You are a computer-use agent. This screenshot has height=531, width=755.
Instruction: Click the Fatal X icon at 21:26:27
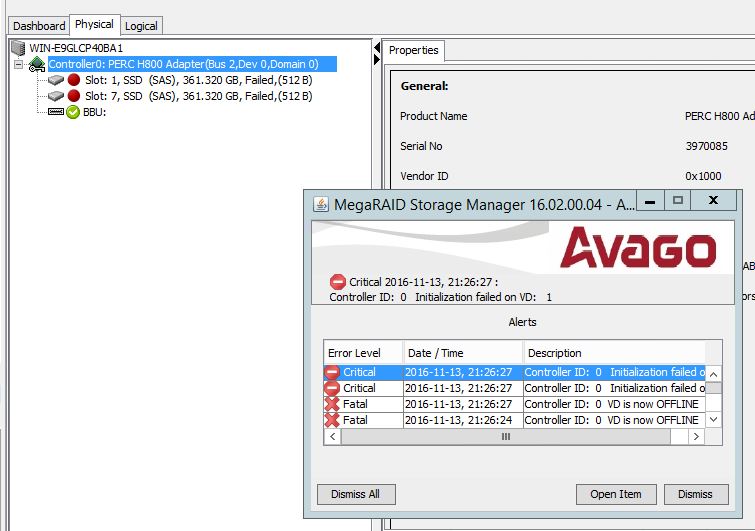coord(332,404)
